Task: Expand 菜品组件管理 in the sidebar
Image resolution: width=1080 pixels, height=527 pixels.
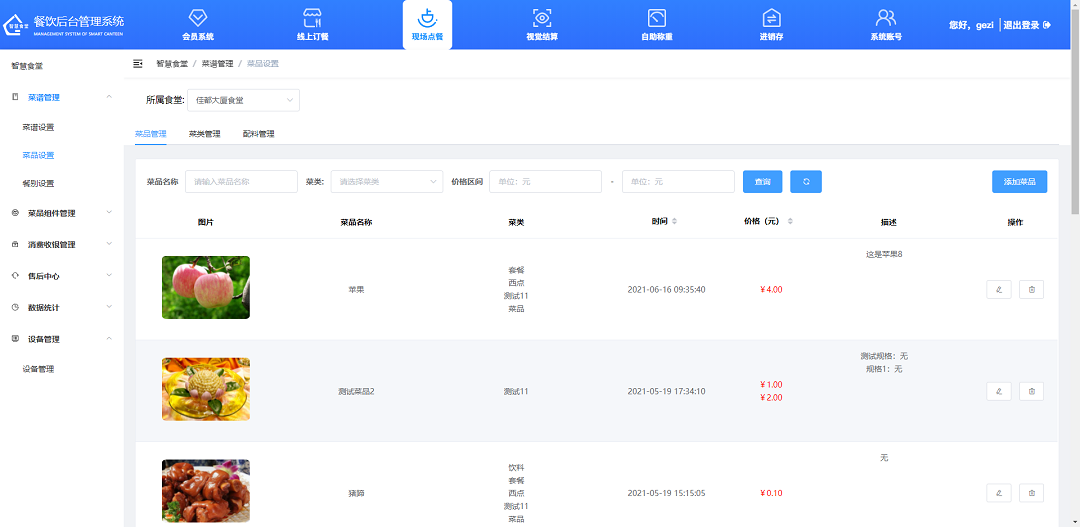Action: (65, 213)
